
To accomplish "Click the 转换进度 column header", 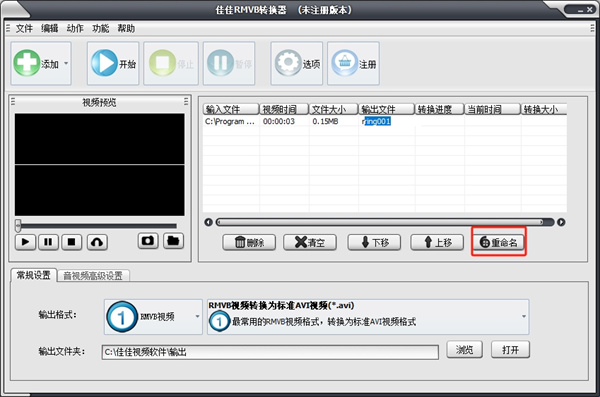I will (x=440, y=109).
